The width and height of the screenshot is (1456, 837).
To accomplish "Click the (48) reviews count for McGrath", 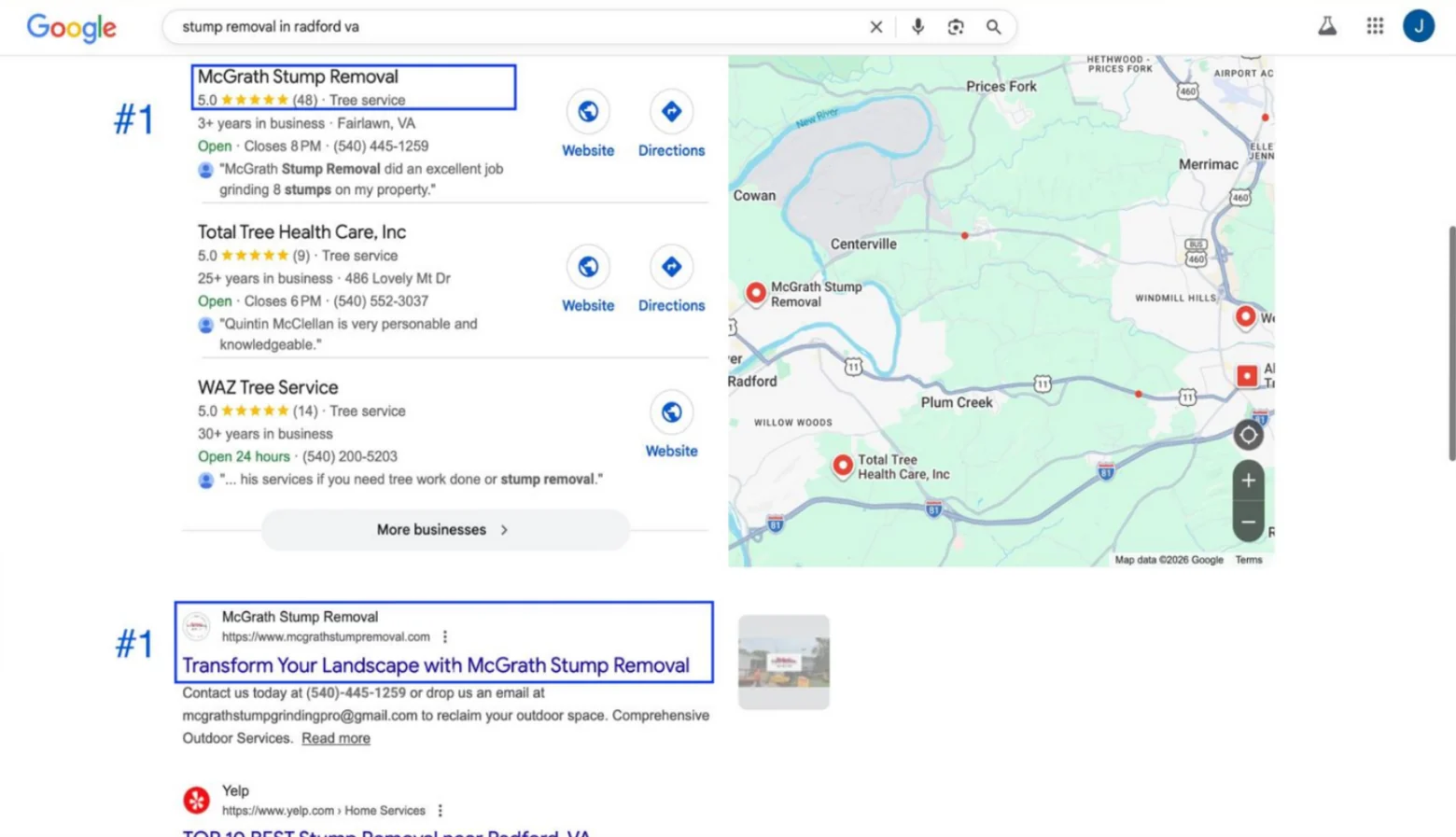I will pyautogui.click(x=305, y=101).
